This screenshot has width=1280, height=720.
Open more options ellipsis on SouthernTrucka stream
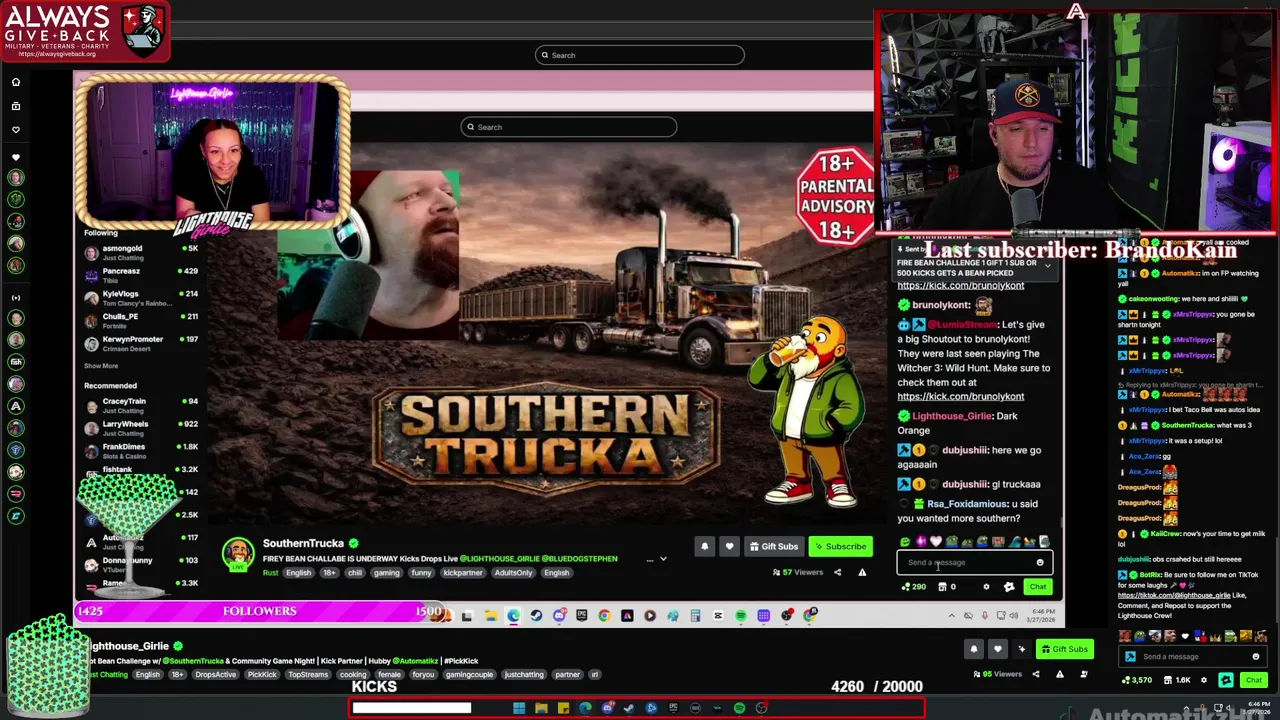649,560
